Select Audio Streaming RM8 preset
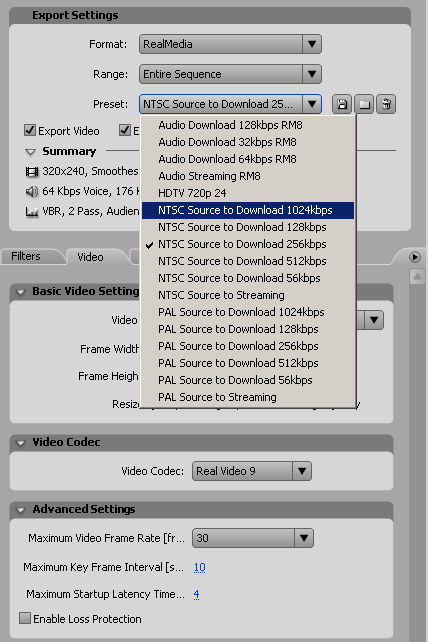This screenshot has width=428, height=642. tap(248, 176)
